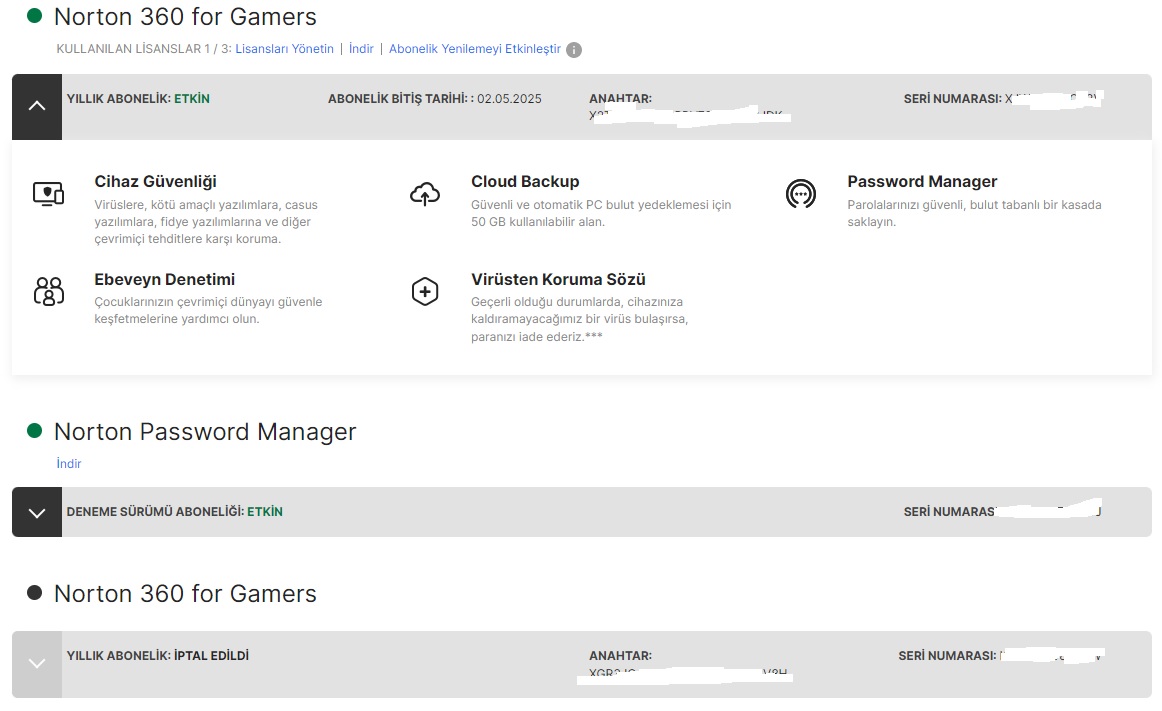Expand the Deneme Sürümü Aboneliği row
The image size is (1162, 711).
[37, 512]
